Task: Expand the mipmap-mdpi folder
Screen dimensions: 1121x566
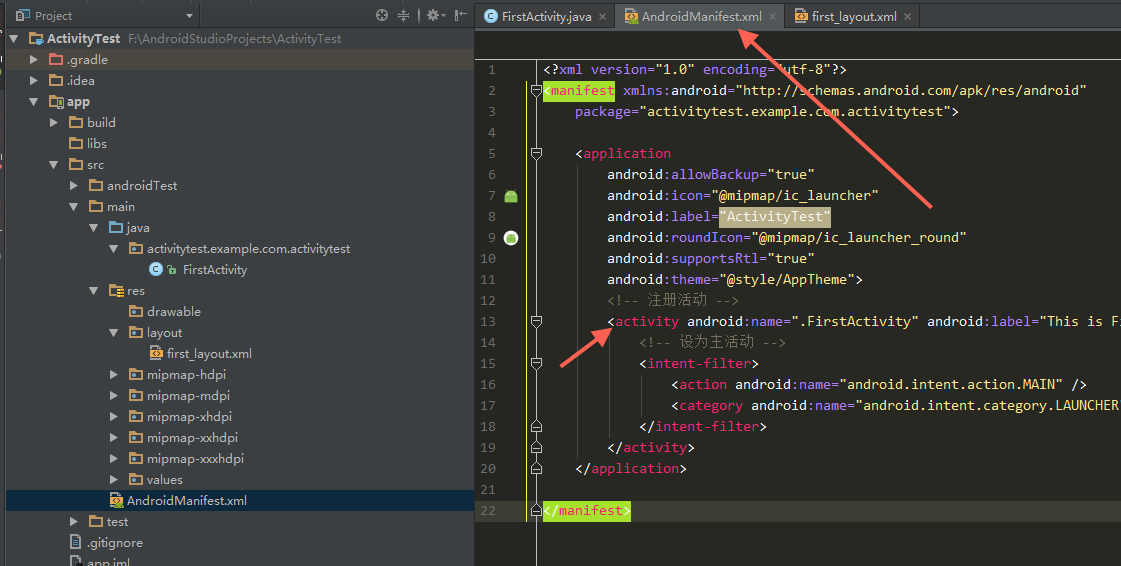Action: click(x=114, y=396)
